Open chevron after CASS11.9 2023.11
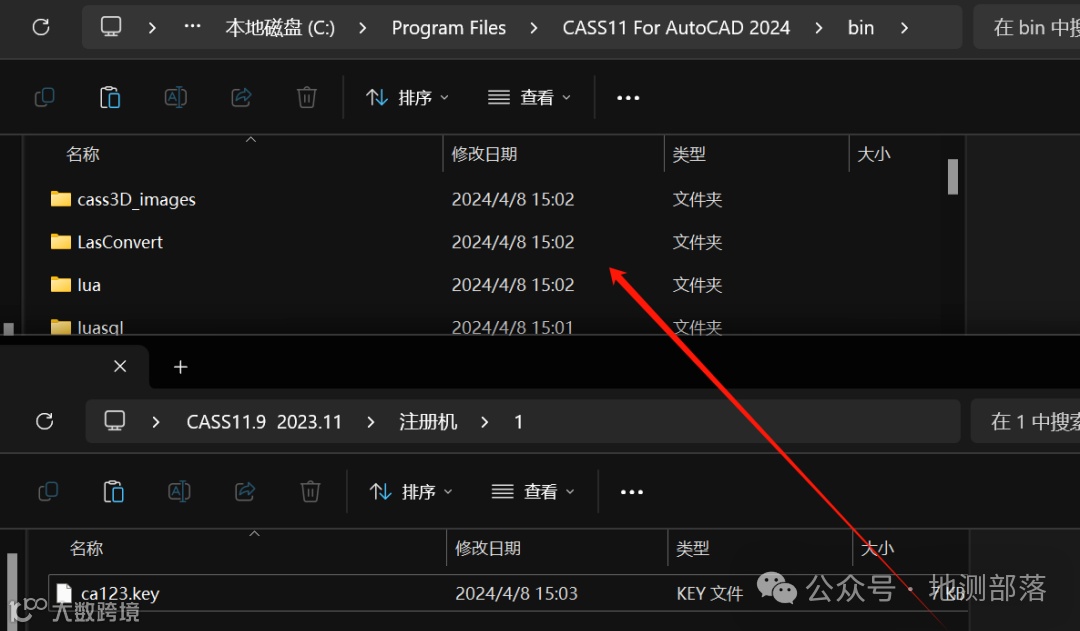1080x631 pixels. (371, 422)
